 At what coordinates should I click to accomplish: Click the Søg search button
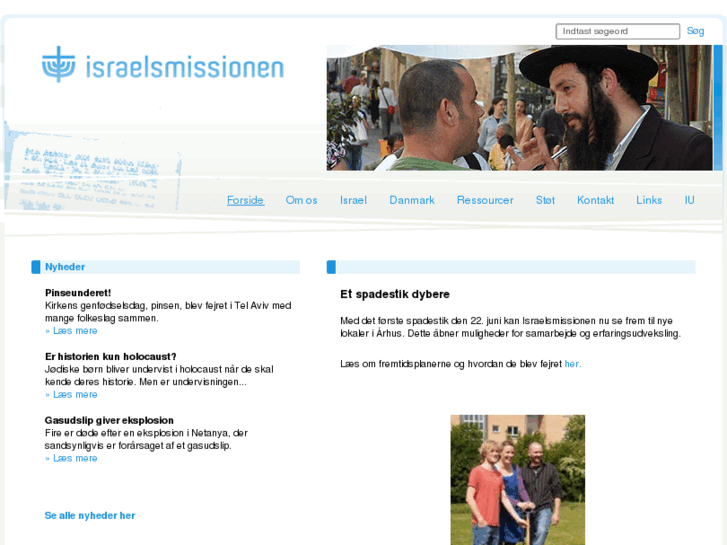click(695, 31)
